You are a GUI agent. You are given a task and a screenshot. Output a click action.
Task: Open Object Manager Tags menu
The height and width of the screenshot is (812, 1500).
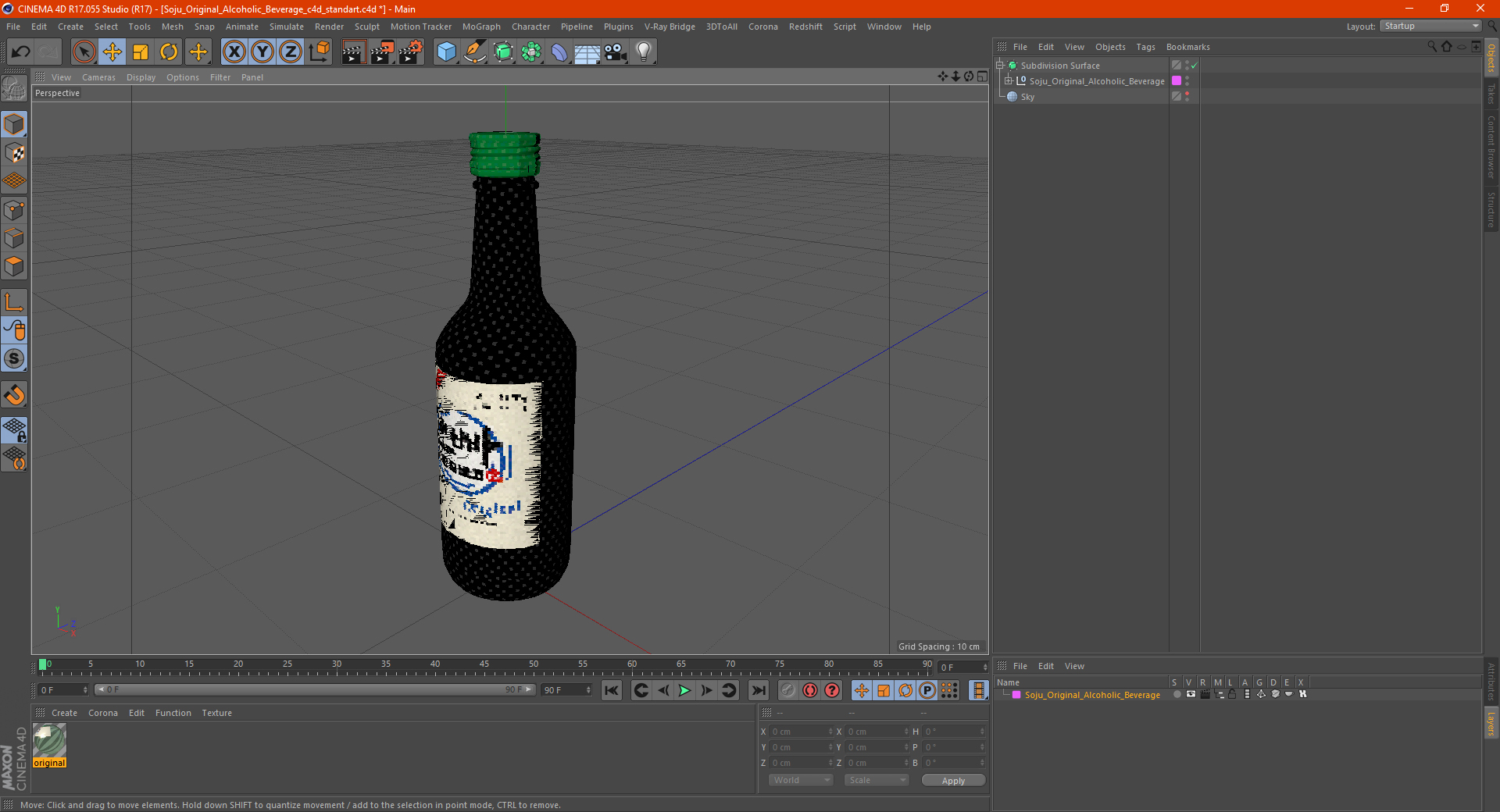click(1145, 47)
